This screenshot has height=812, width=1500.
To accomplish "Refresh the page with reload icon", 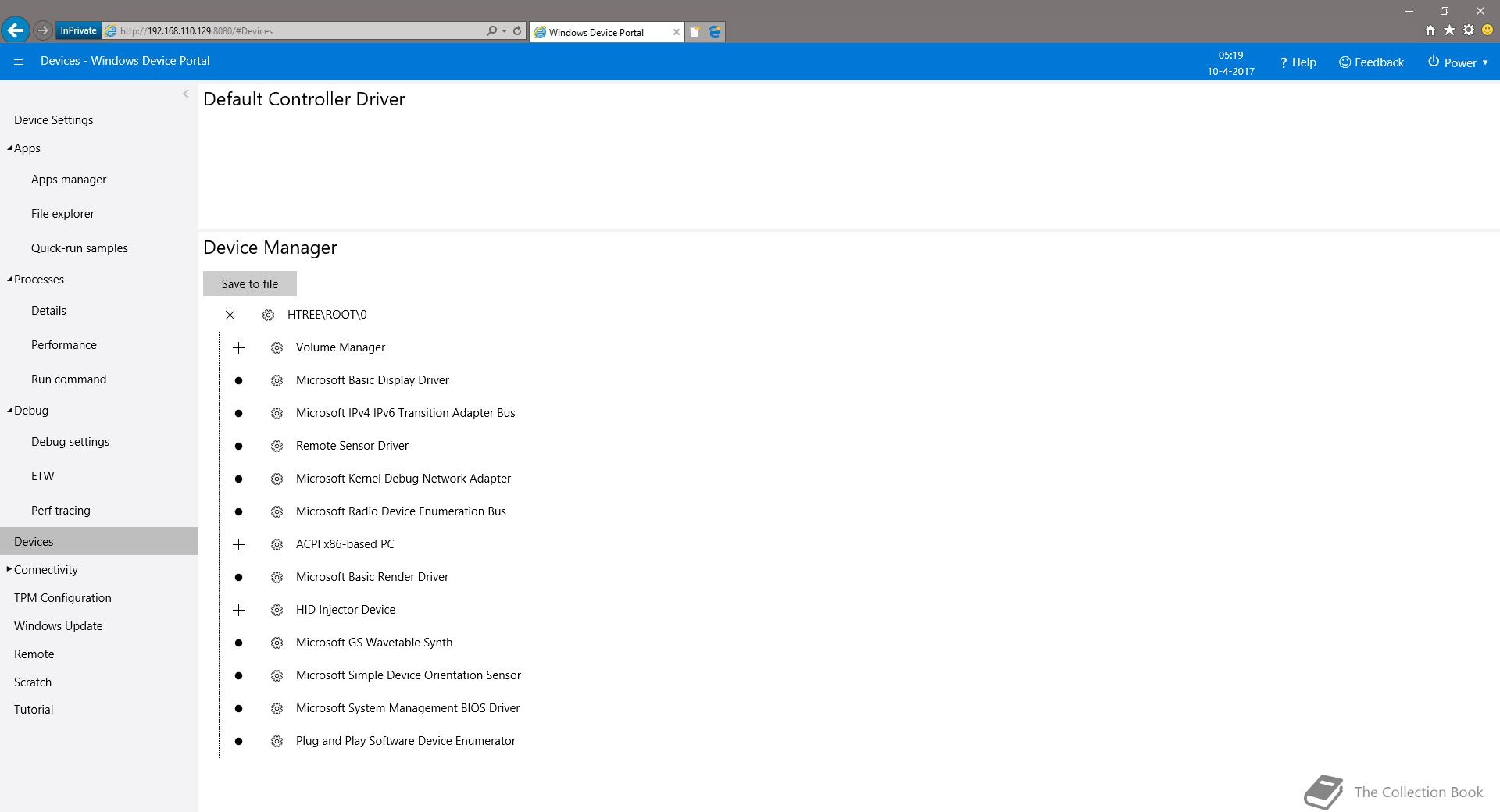I will [x=516, y=31].
